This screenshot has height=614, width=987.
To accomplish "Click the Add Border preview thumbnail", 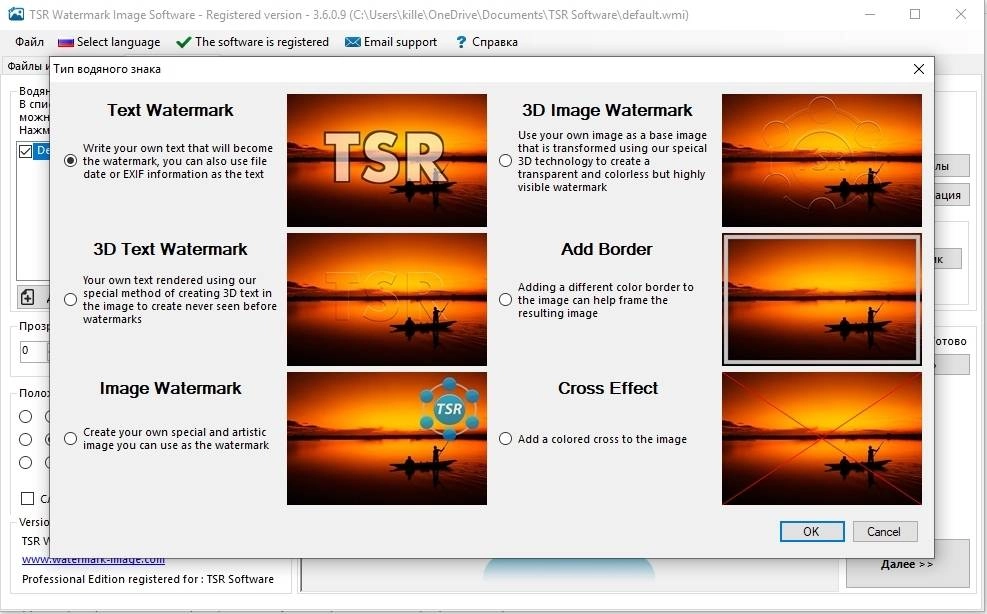I will tap(821, 300).
